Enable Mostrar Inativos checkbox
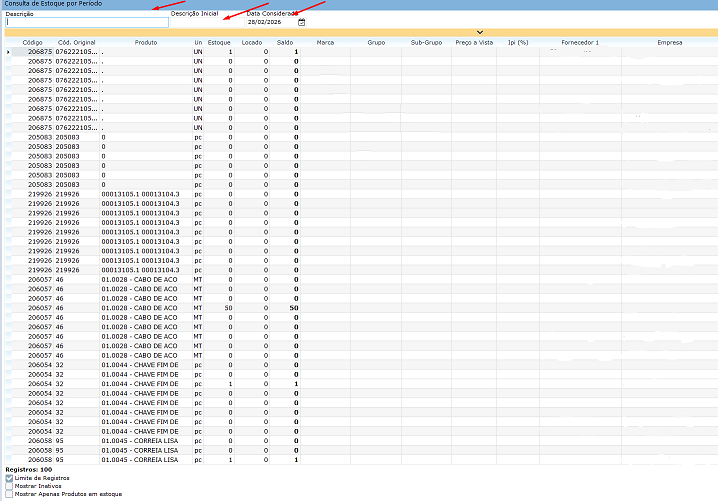The width and height of the screenshot is (718, 501). 10,486
